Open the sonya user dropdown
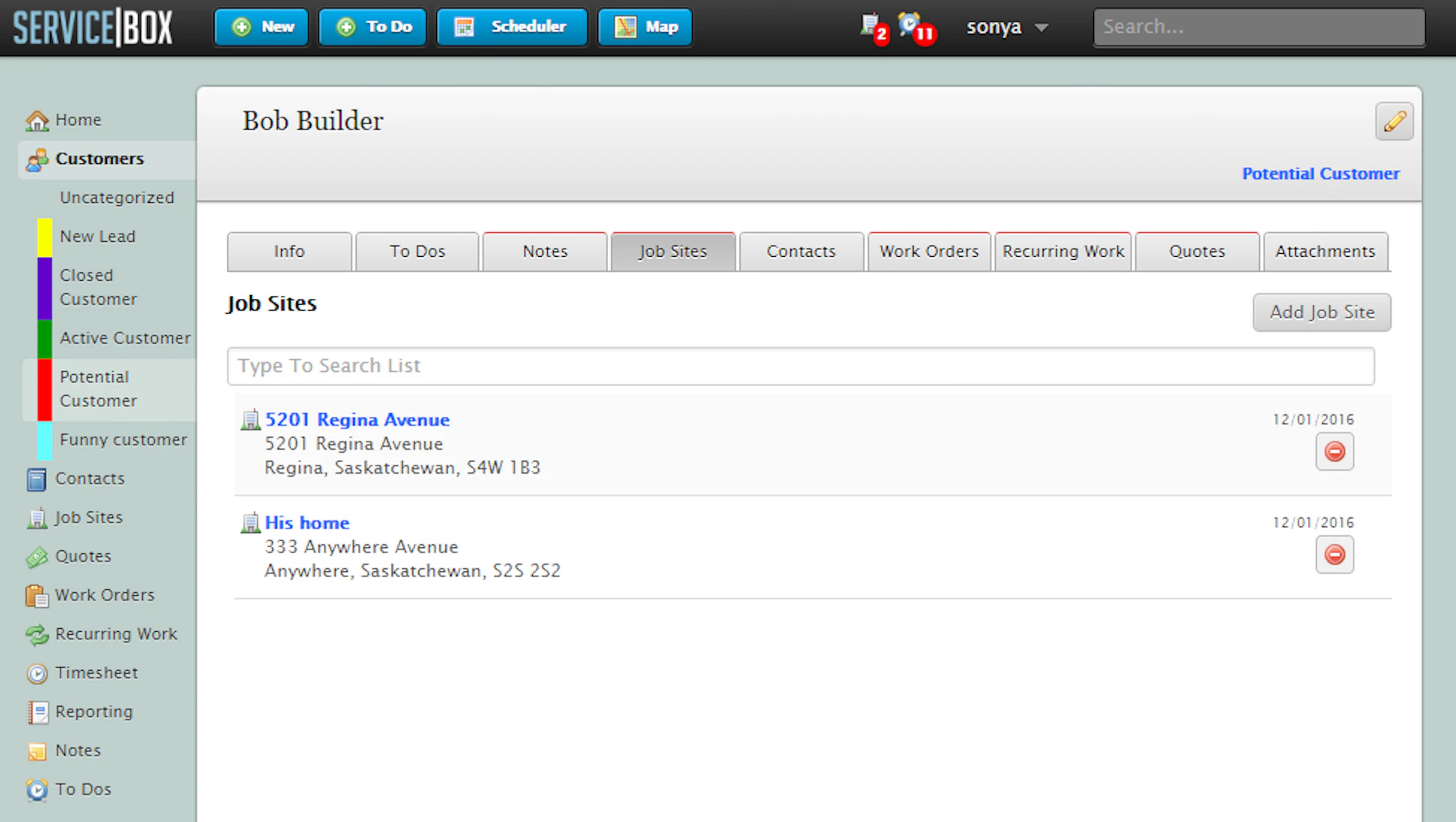The height and width of the screenshot is (822, 1456). pyautogui.click(x=1007, y=27)
